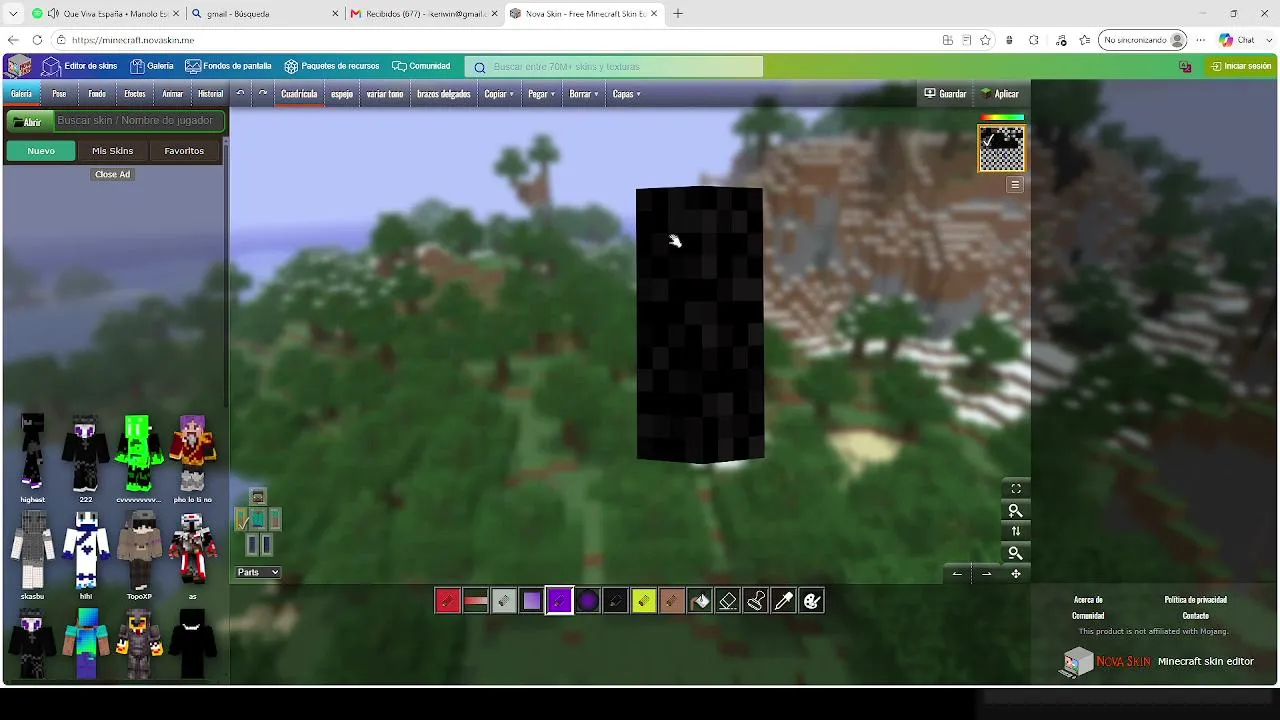Open the Parts selector dropdown
Screen dimensions: 1280x720
pyautogui.click(x=258, y=572)
